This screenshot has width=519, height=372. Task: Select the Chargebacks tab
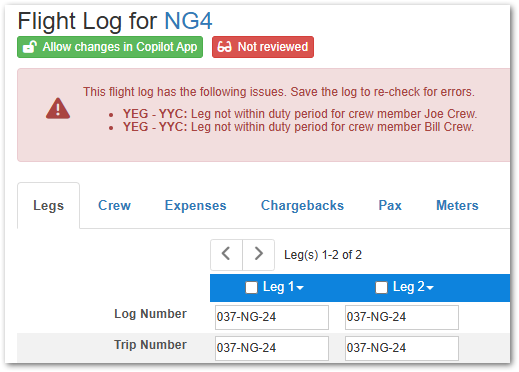(x=302, y=205)
